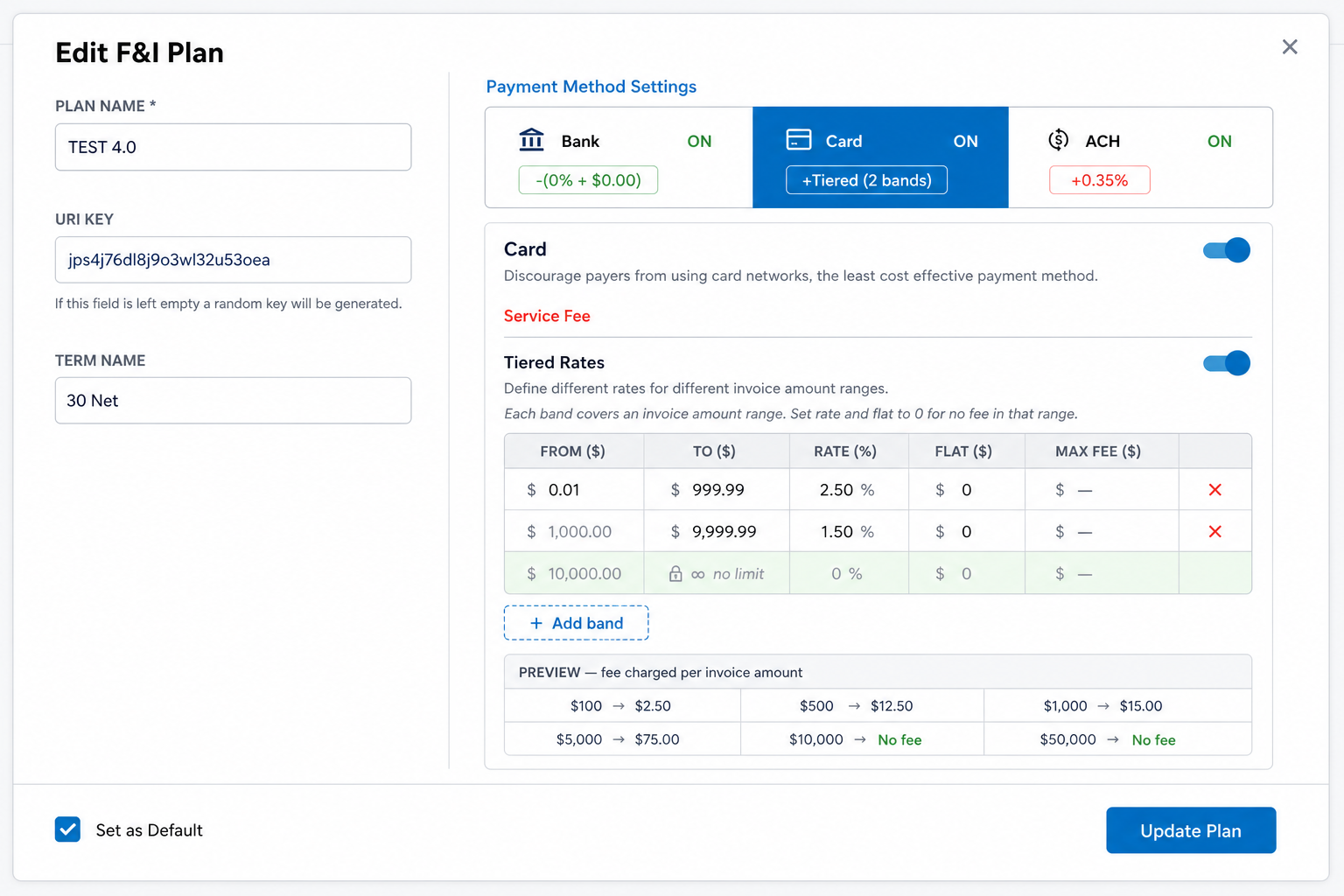1344x896 pixels.
Task: Click the $500 → $12.50 preview cell
Action: coord(862,706)
